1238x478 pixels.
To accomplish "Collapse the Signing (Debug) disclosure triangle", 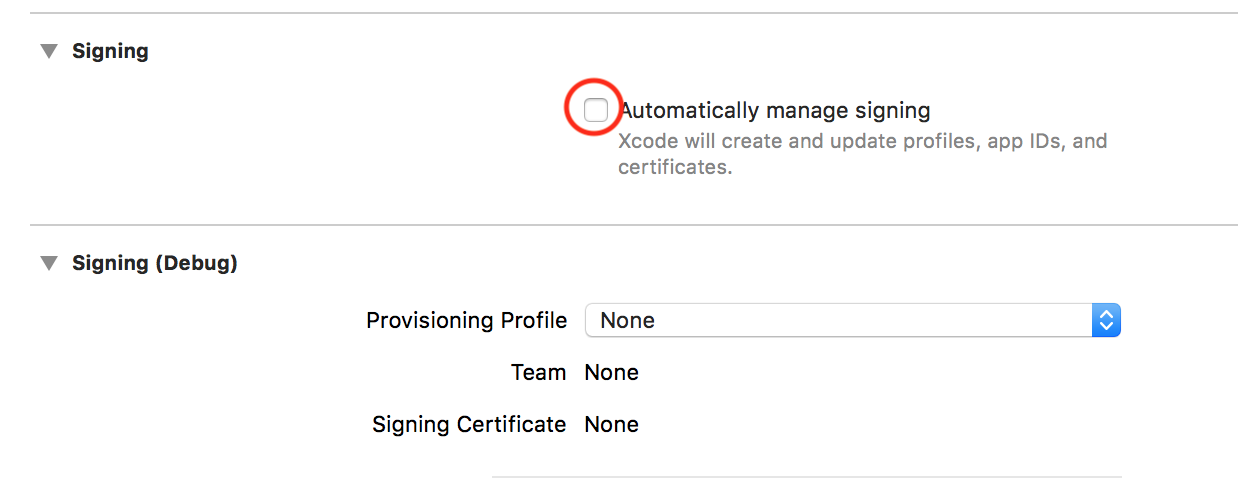I will point(49,264).
